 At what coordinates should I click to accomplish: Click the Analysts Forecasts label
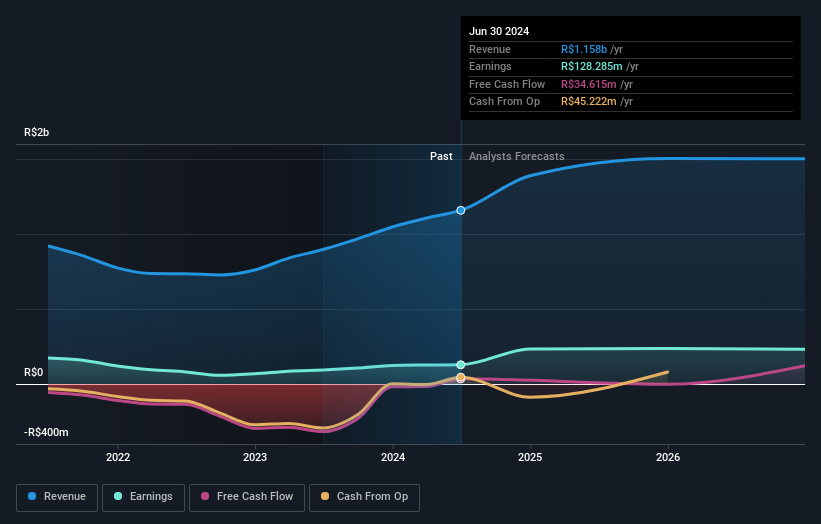coord(516,156)
